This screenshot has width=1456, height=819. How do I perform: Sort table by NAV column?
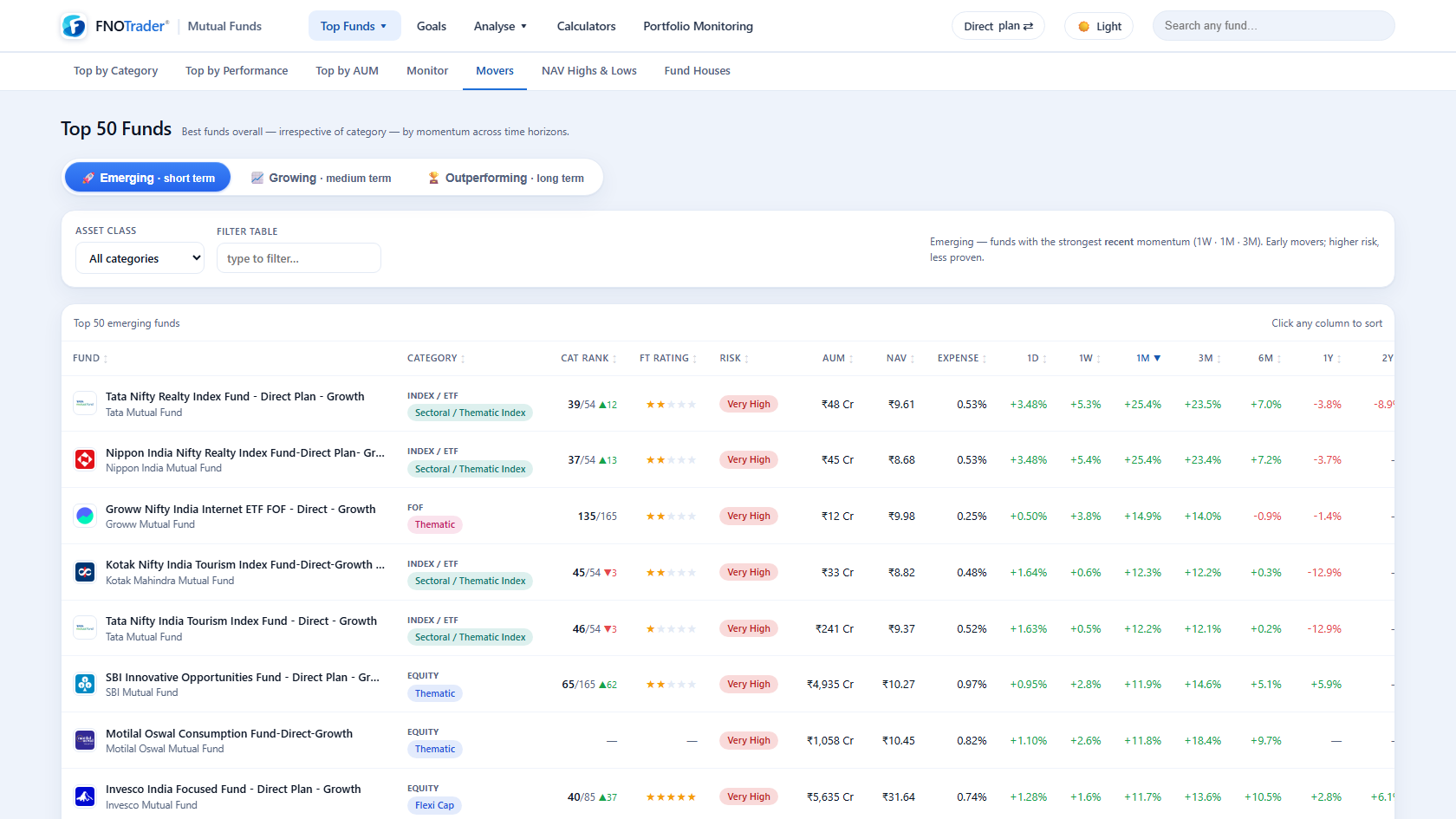(900, 358)
